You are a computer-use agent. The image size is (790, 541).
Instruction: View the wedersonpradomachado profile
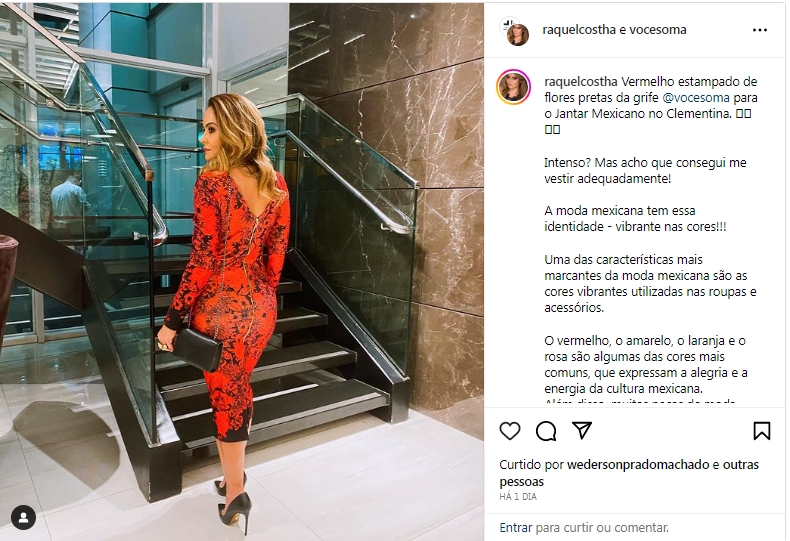(638, 464)
